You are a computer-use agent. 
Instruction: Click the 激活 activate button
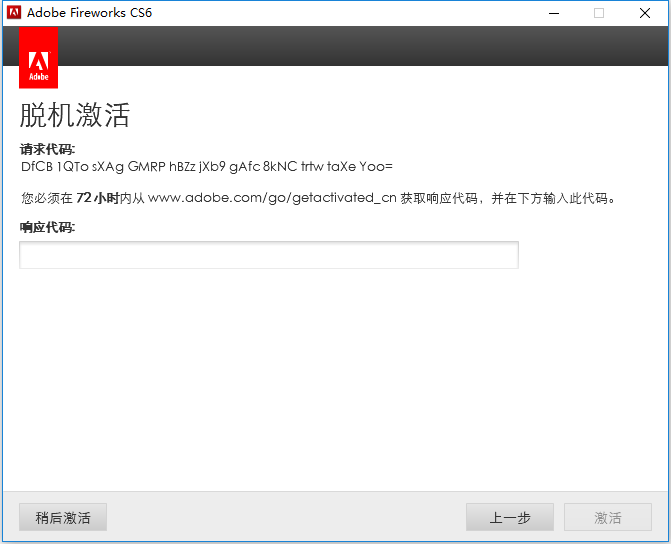coord(608,517)
